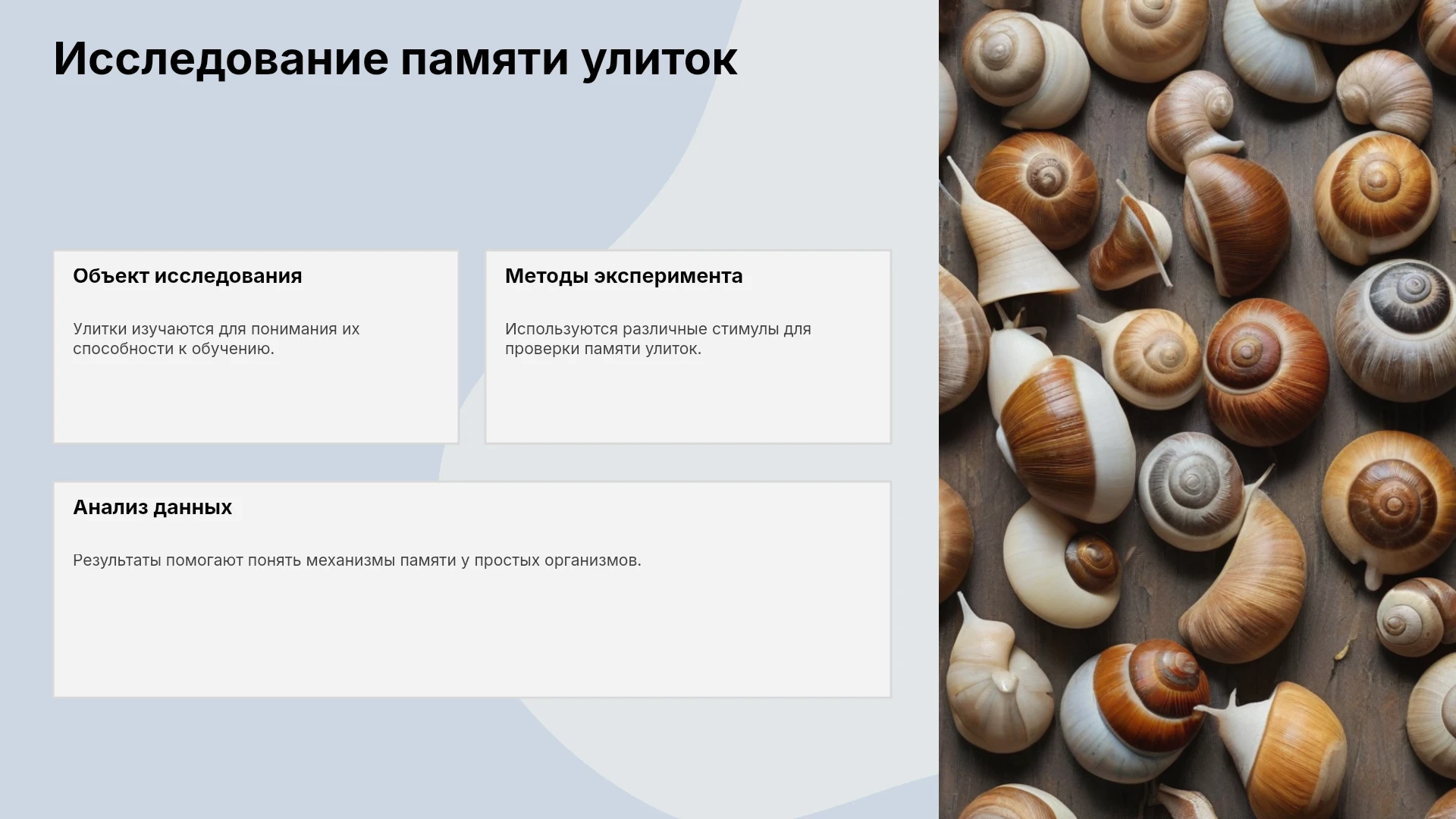
Task: Click the line "проверки памяти улиток."
Action: click(603, 349)
